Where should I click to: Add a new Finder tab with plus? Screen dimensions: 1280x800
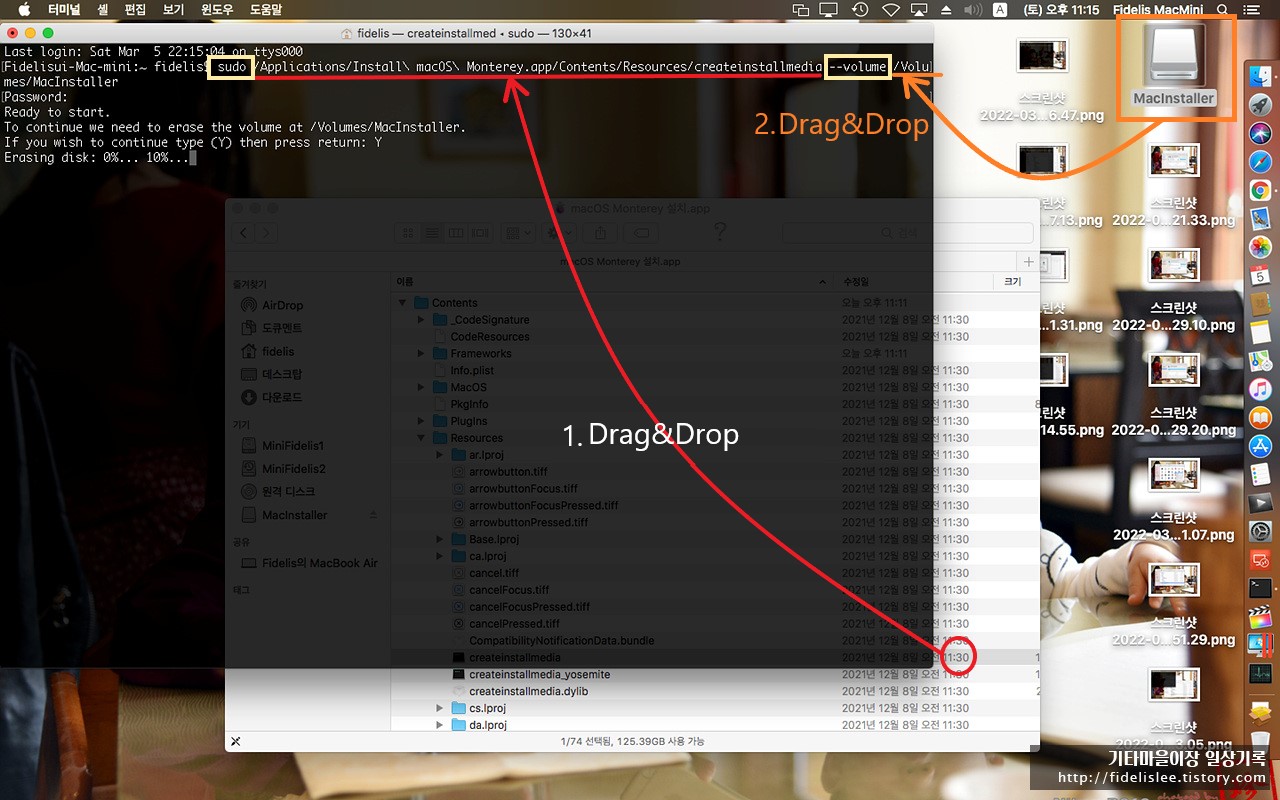coord(1029,262)
